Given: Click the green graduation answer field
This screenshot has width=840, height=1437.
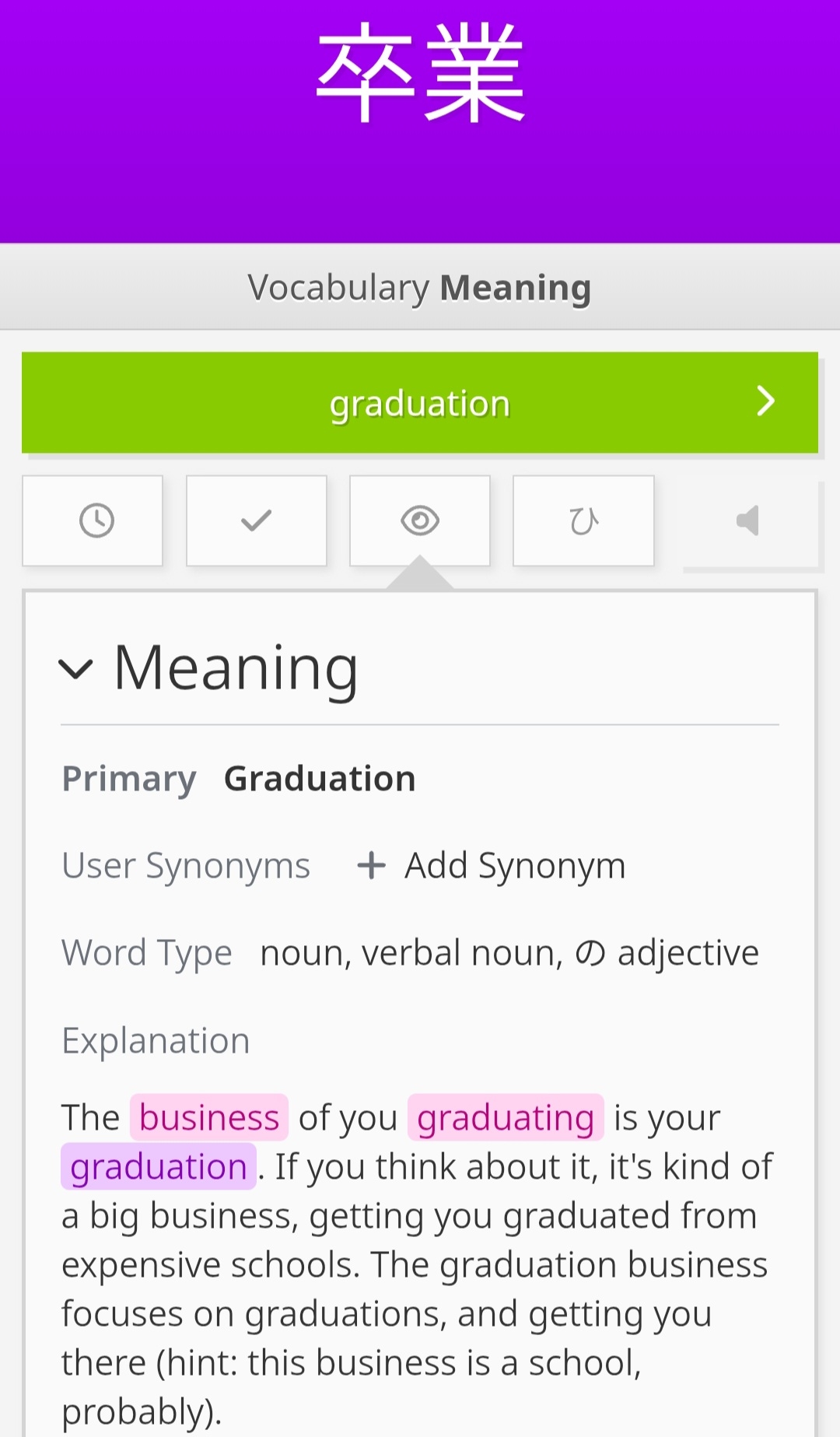Looking at the screenshot, I should click(420, 403).
